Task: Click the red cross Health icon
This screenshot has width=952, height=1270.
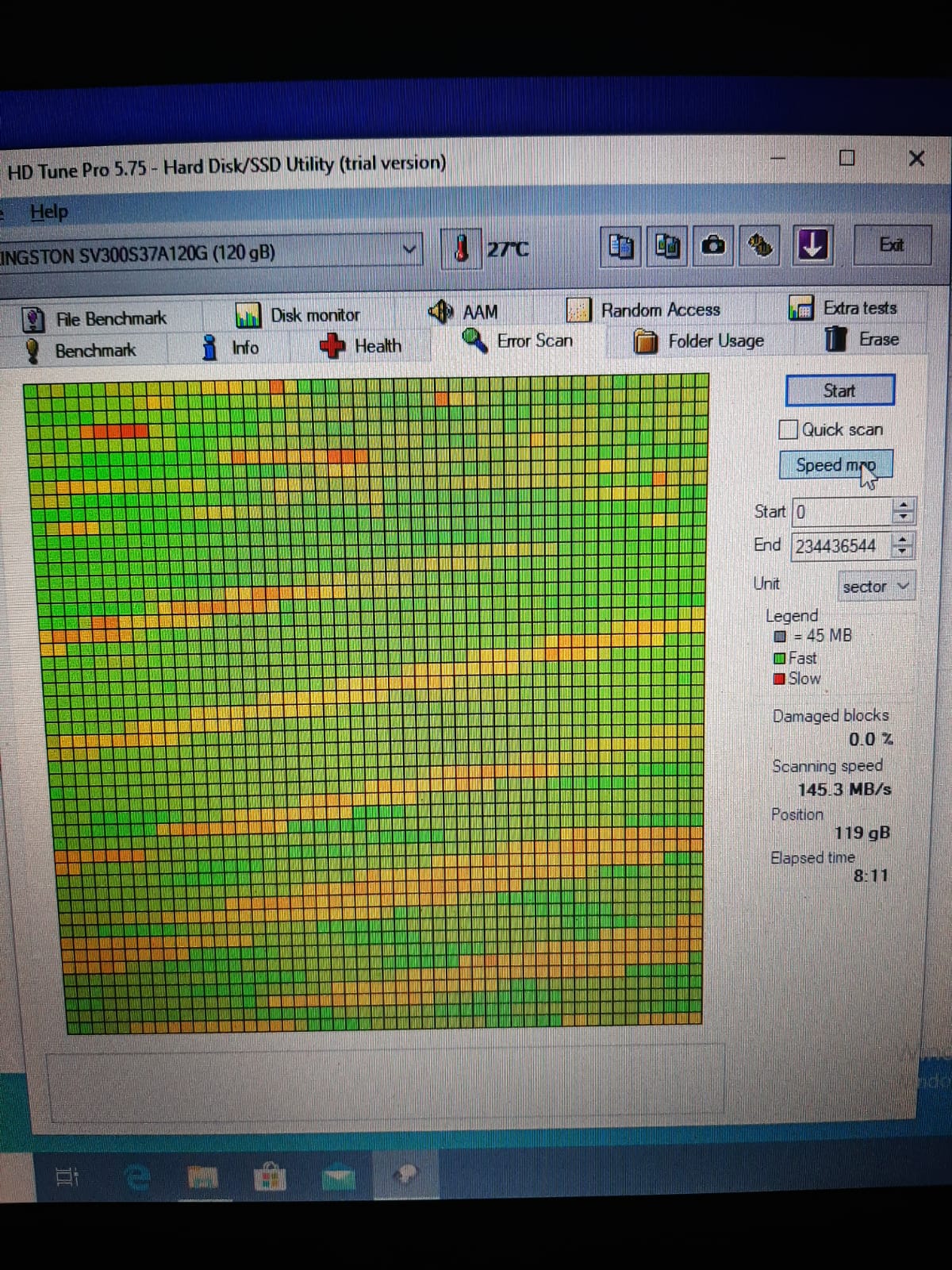Action: pyautogui.click(x=332, y=346)
